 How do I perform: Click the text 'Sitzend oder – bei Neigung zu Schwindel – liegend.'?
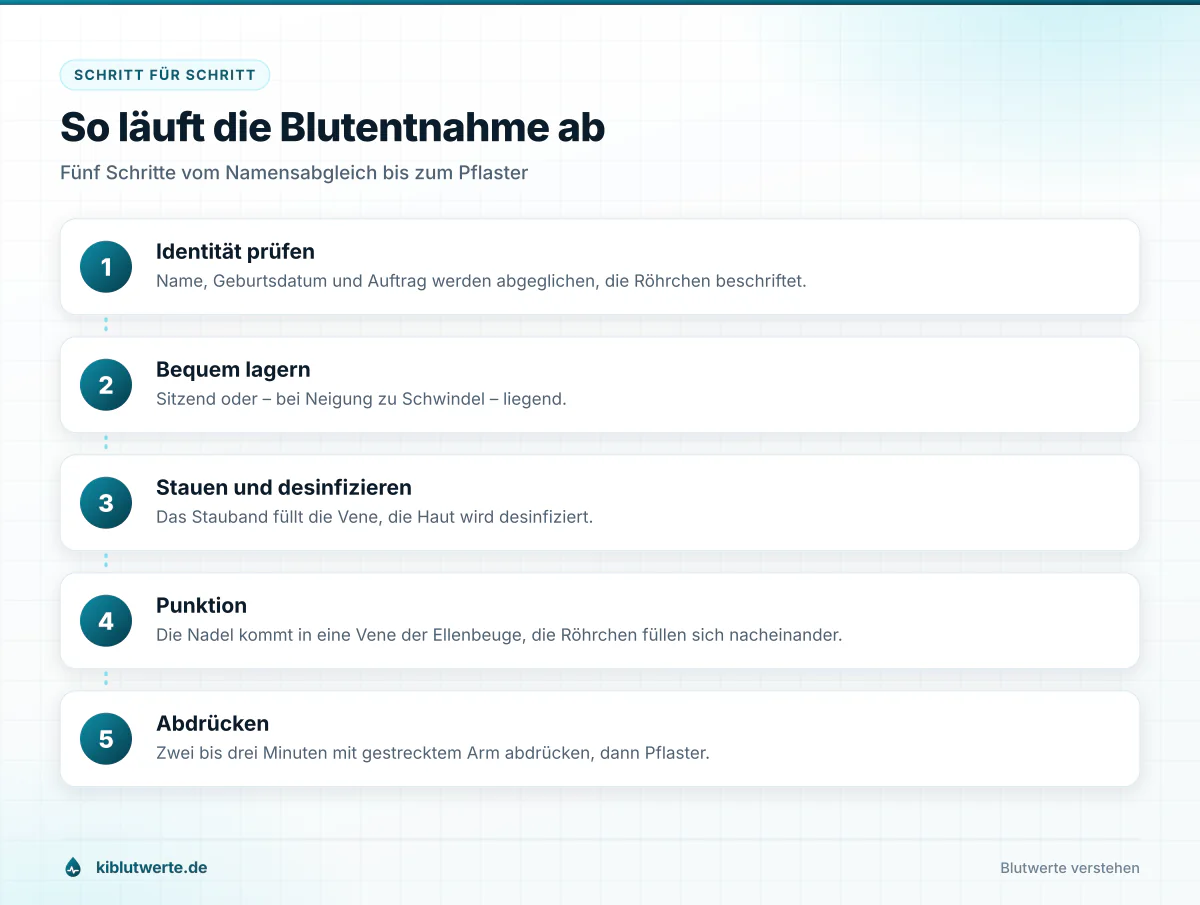tap(361, 399)
